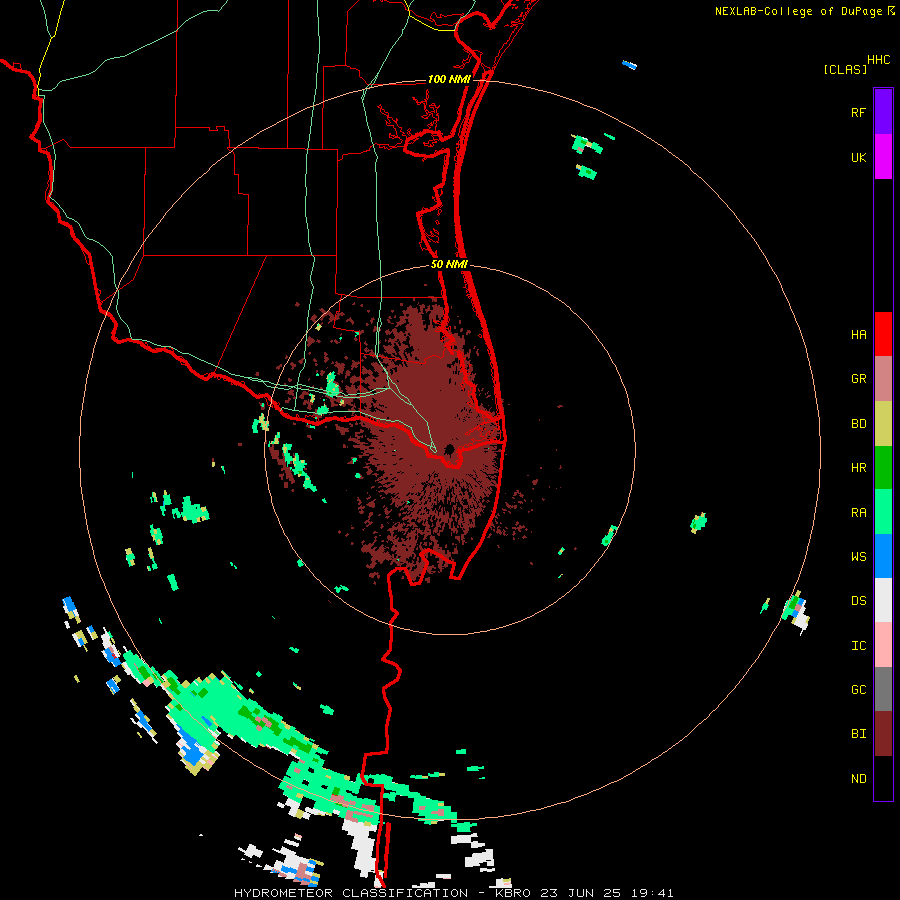Click the "100 NMI" range ring label
The image size is (900, 900).
[449, 79]
